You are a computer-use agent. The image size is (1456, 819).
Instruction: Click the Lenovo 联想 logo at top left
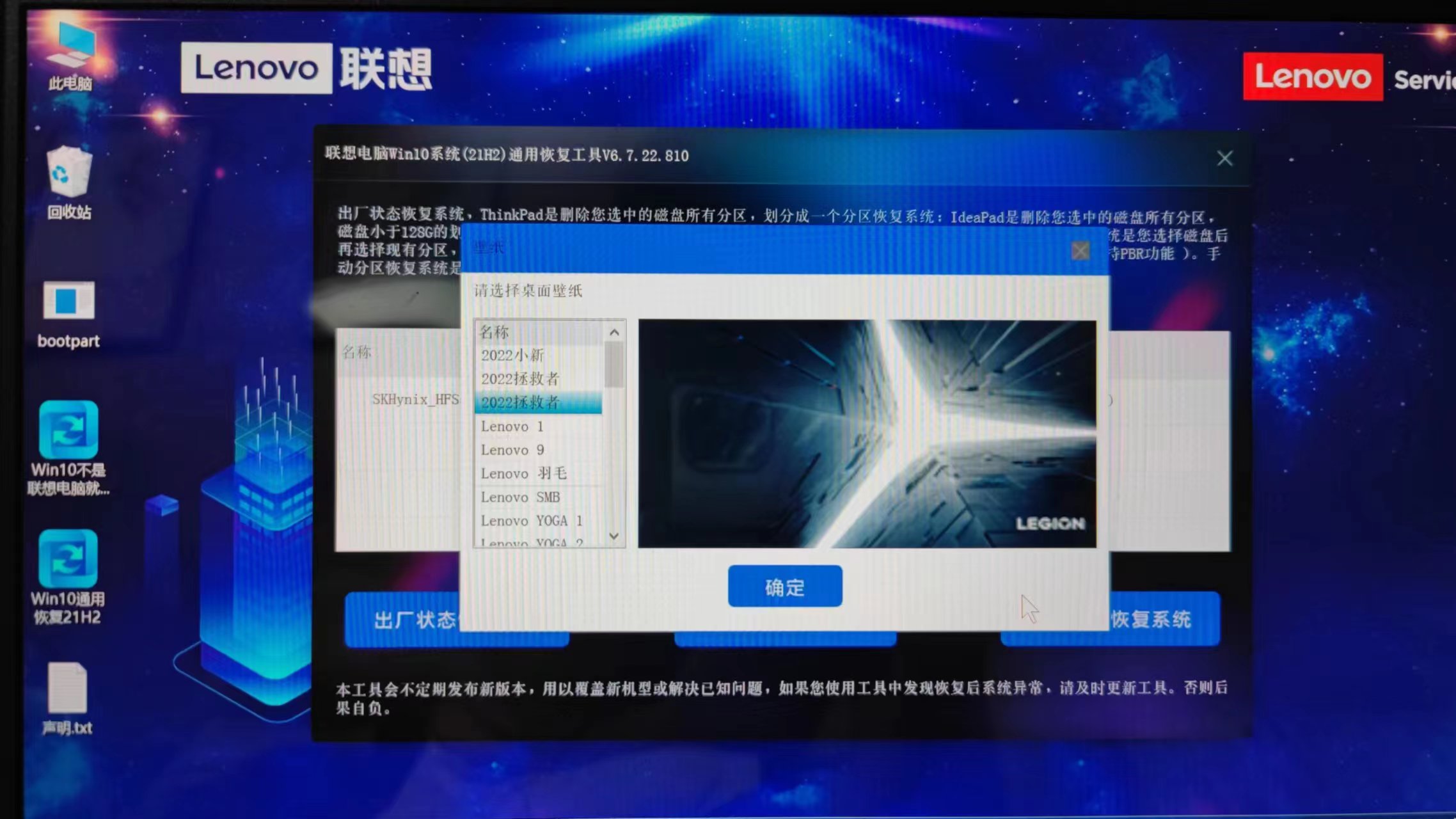pyautogui.click(x=306, y=68)
